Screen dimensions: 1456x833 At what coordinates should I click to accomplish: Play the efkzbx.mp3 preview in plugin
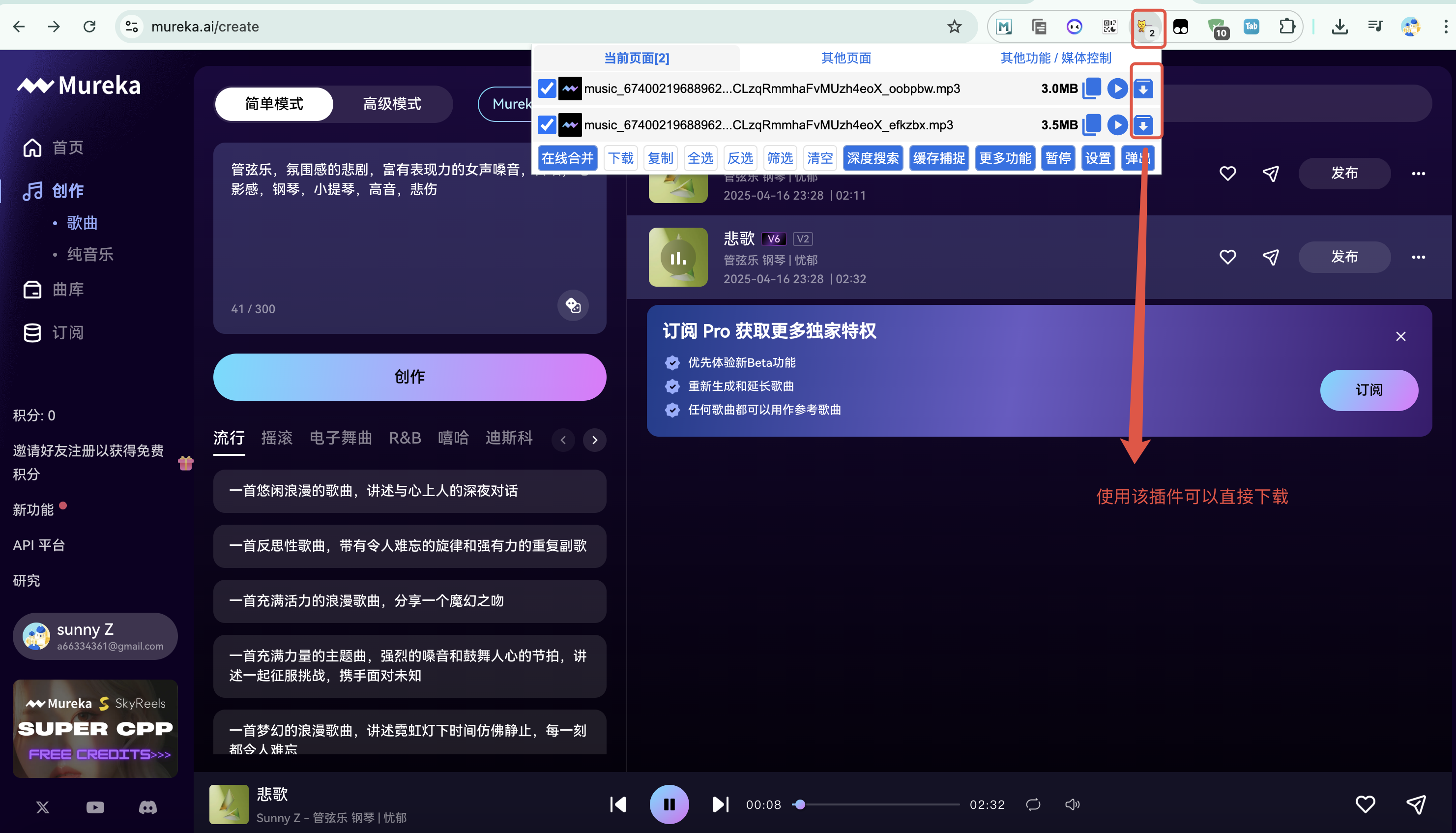pos(1117,125)
